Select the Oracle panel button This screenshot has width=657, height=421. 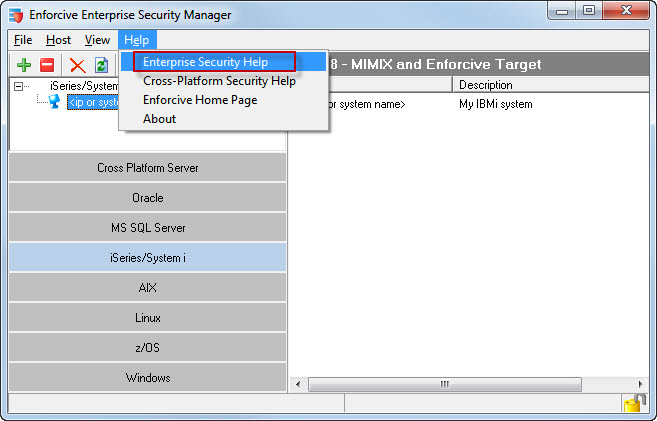[x=147, y=198]
